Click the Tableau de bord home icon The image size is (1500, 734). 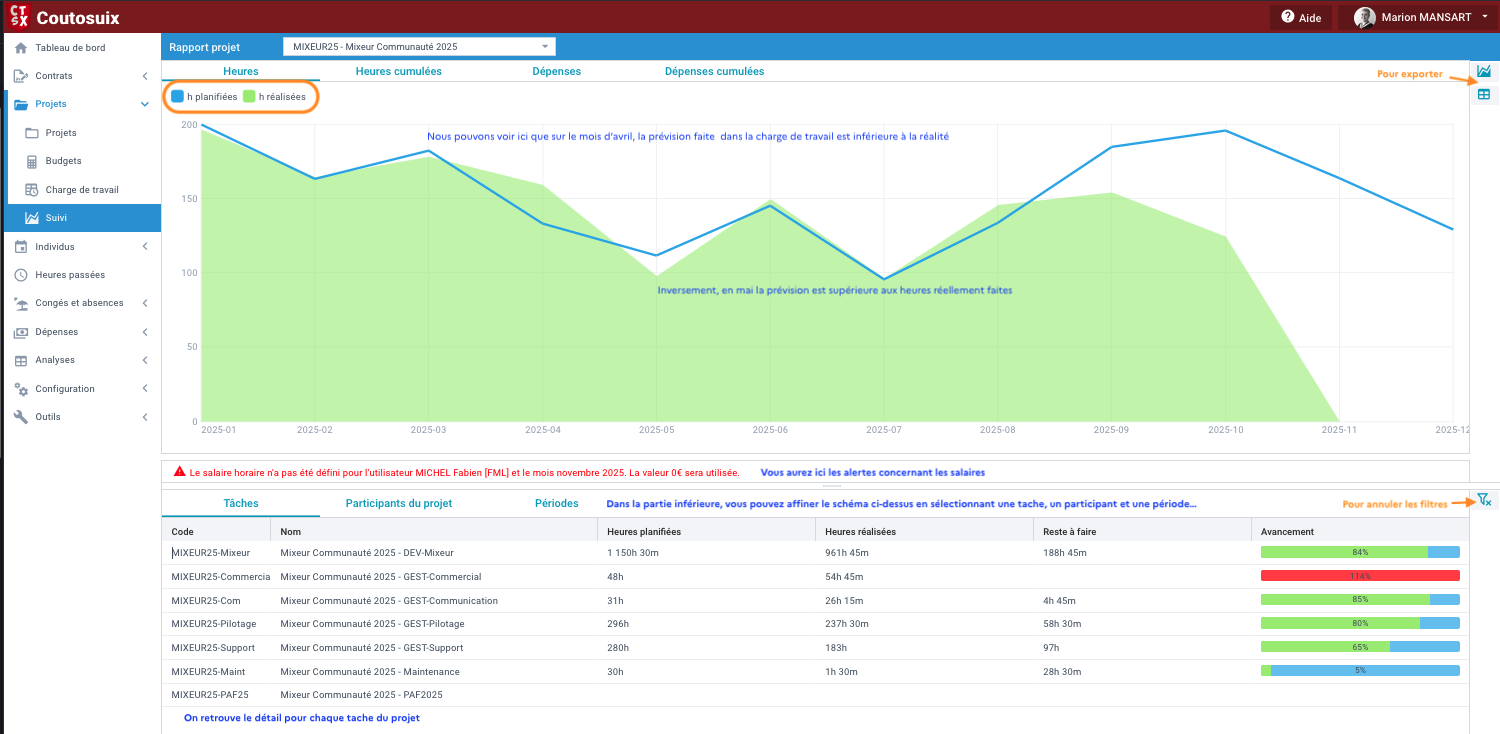tap(20, 48)
